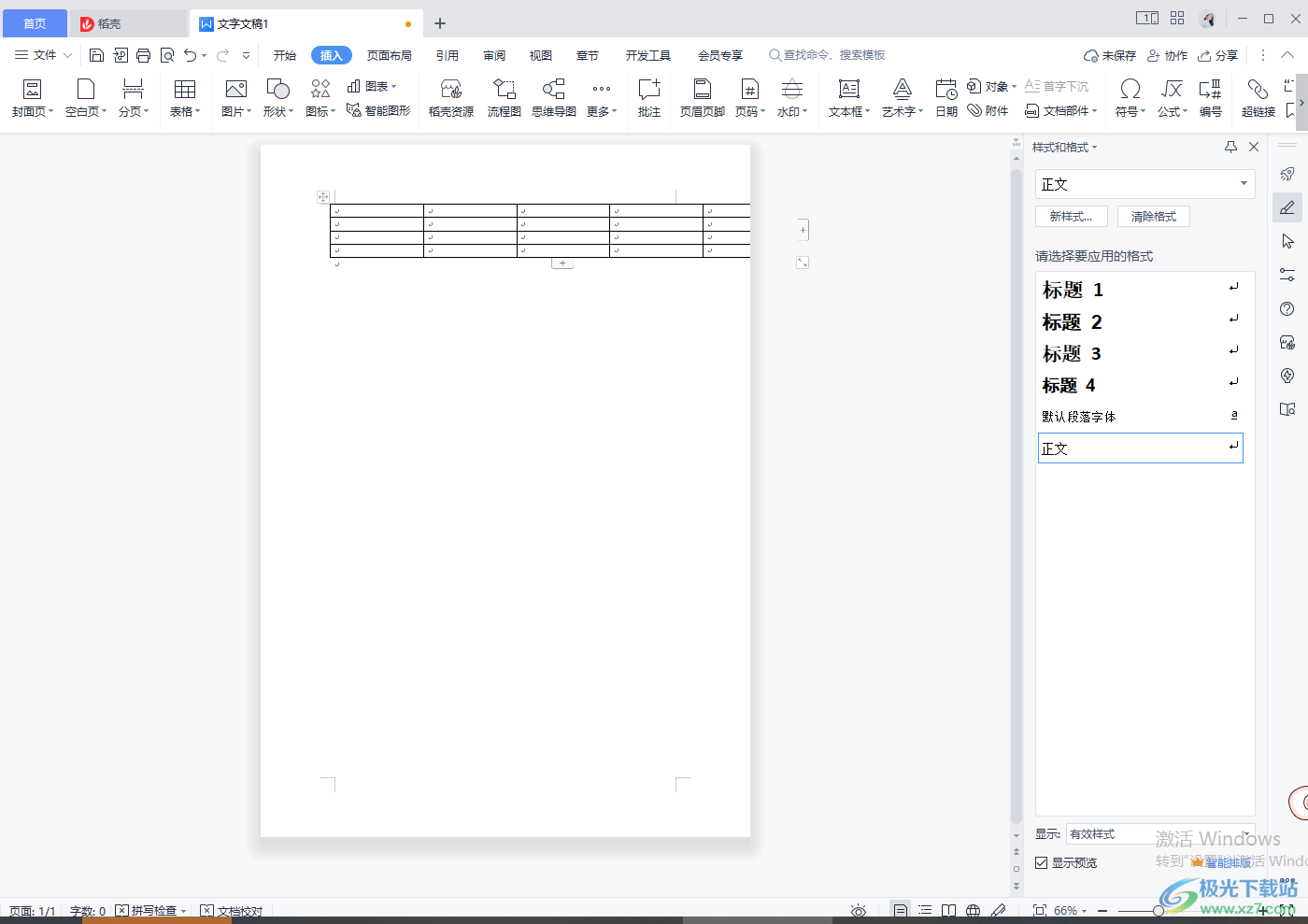1308x924 pixels.
Task: Insert an attachment (附件)
Action: pos(988,110)
